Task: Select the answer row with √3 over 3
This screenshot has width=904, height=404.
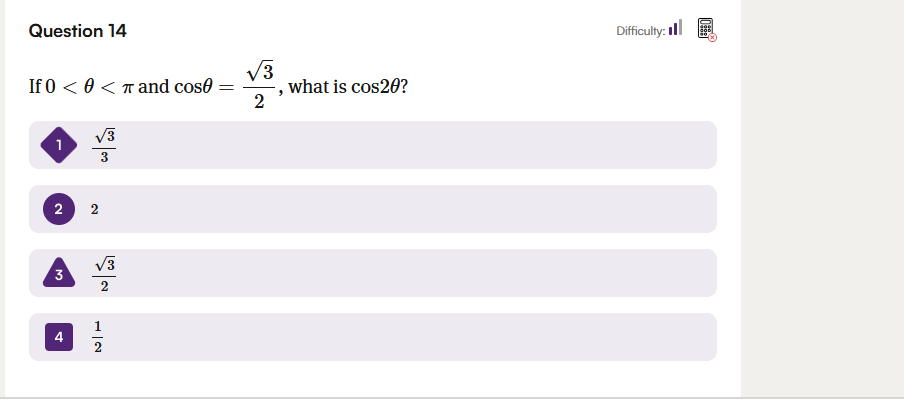Action: coord(400,146)
